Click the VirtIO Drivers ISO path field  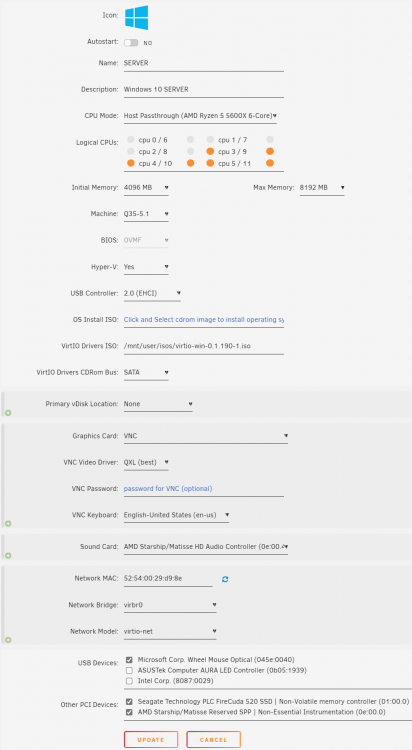[x=203, y=346]
